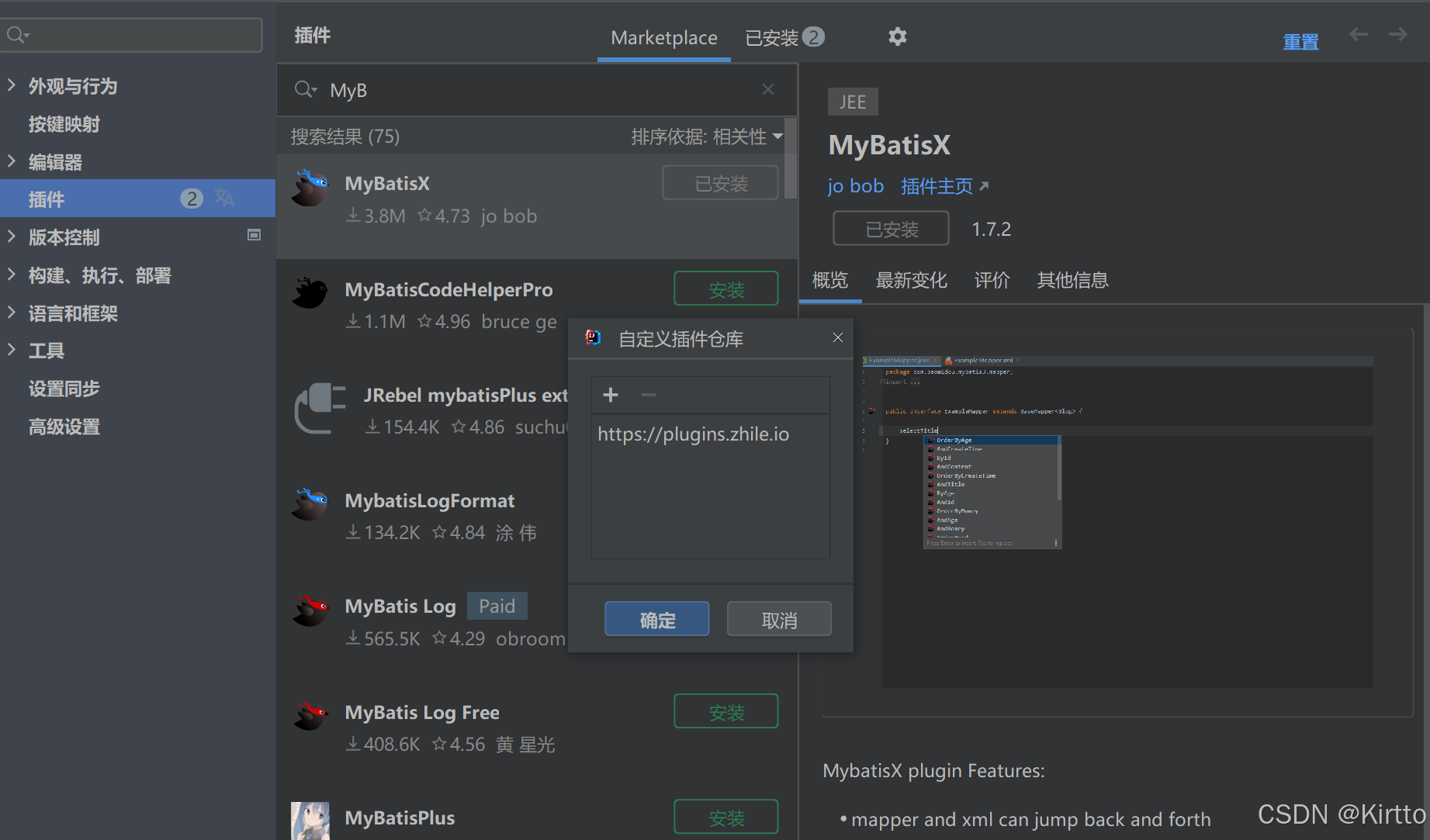Click the translation icon beside 插件
1430x840 pixels.
[x=225, y=198]
